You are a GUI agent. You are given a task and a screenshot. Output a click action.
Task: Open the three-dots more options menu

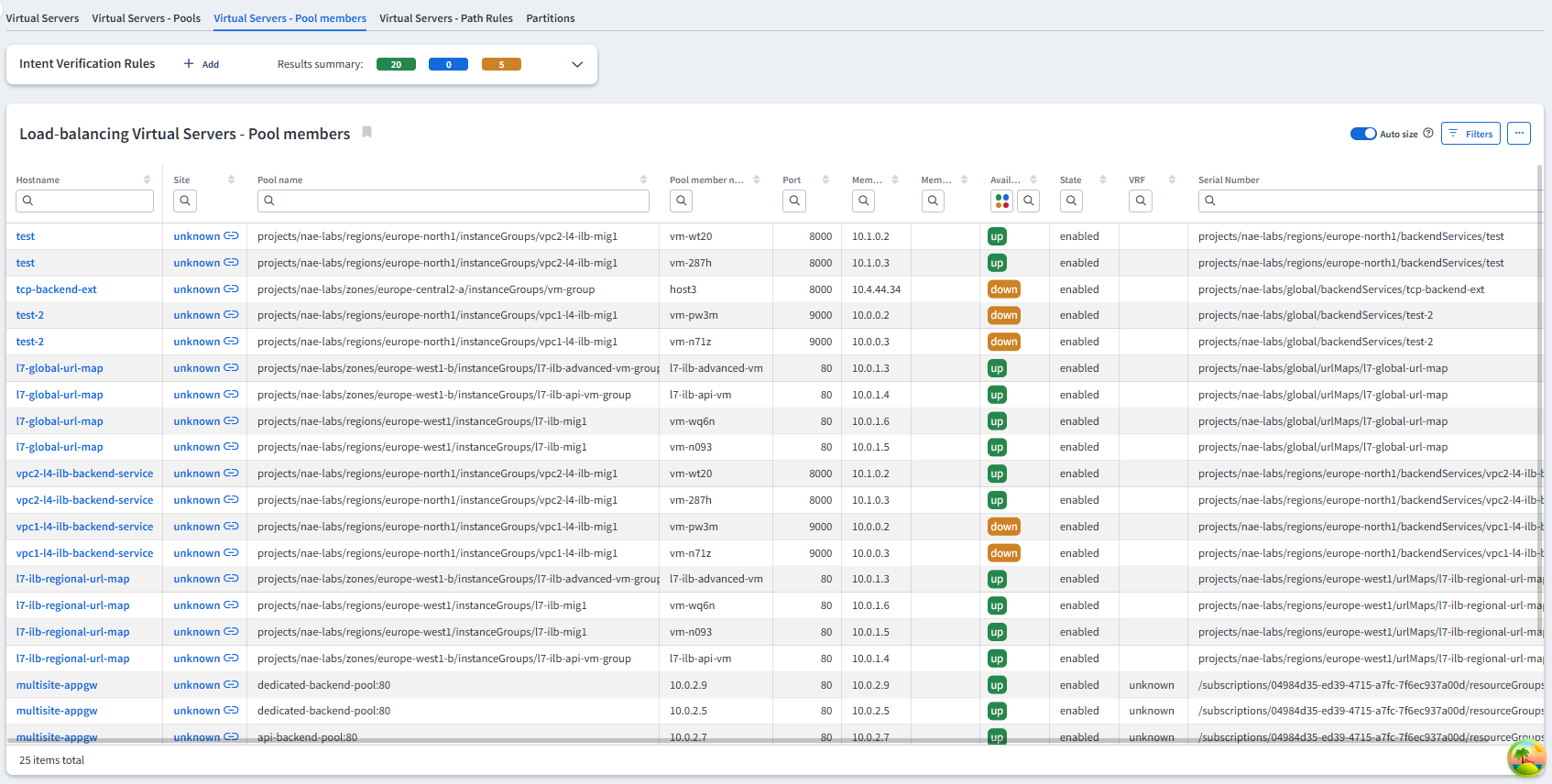(1518, 134)
